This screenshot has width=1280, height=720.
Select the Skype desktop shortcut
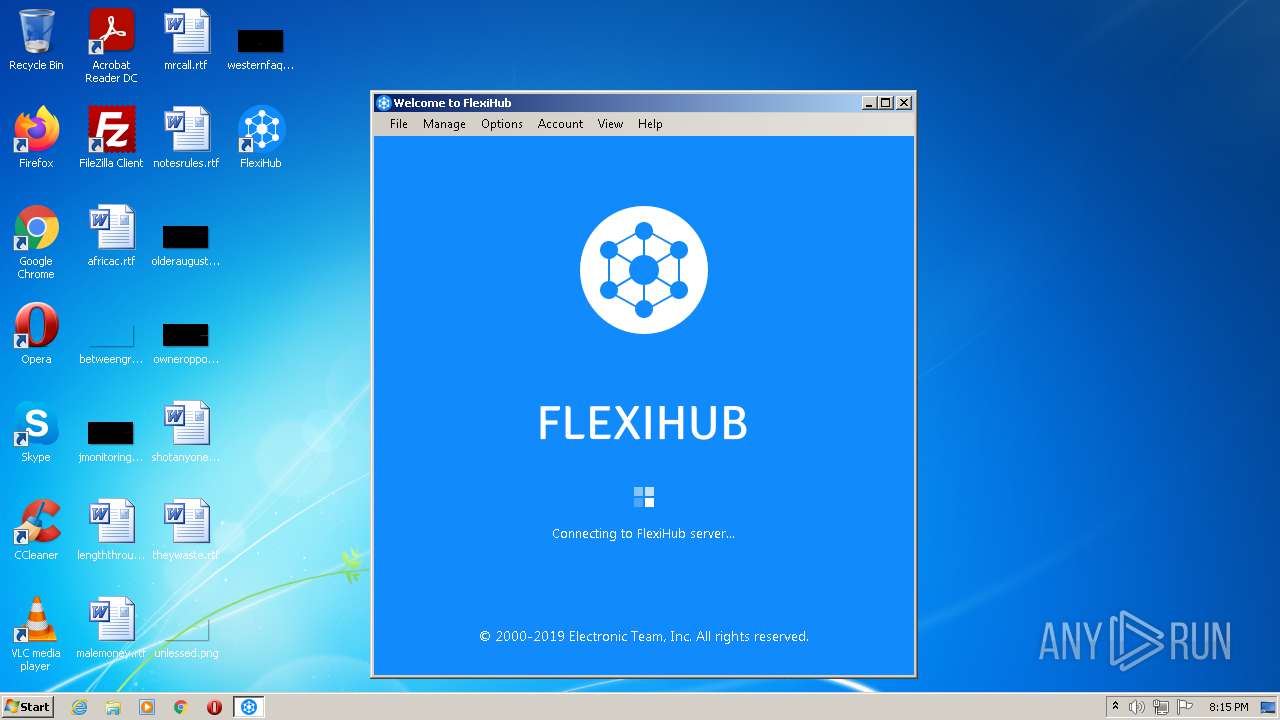(x=36, y=432)
